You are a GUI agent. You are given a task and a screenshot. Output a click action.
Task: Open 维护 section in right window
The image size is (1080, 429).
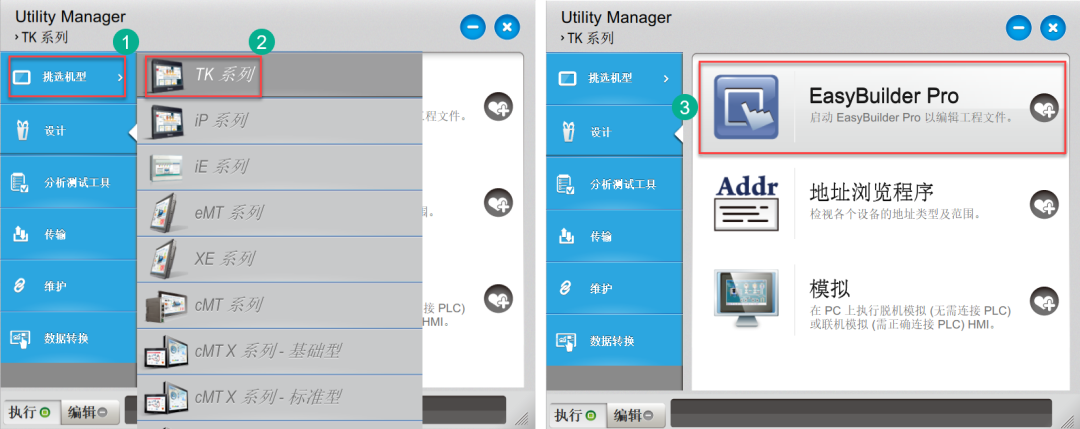[x=614, y=289]
